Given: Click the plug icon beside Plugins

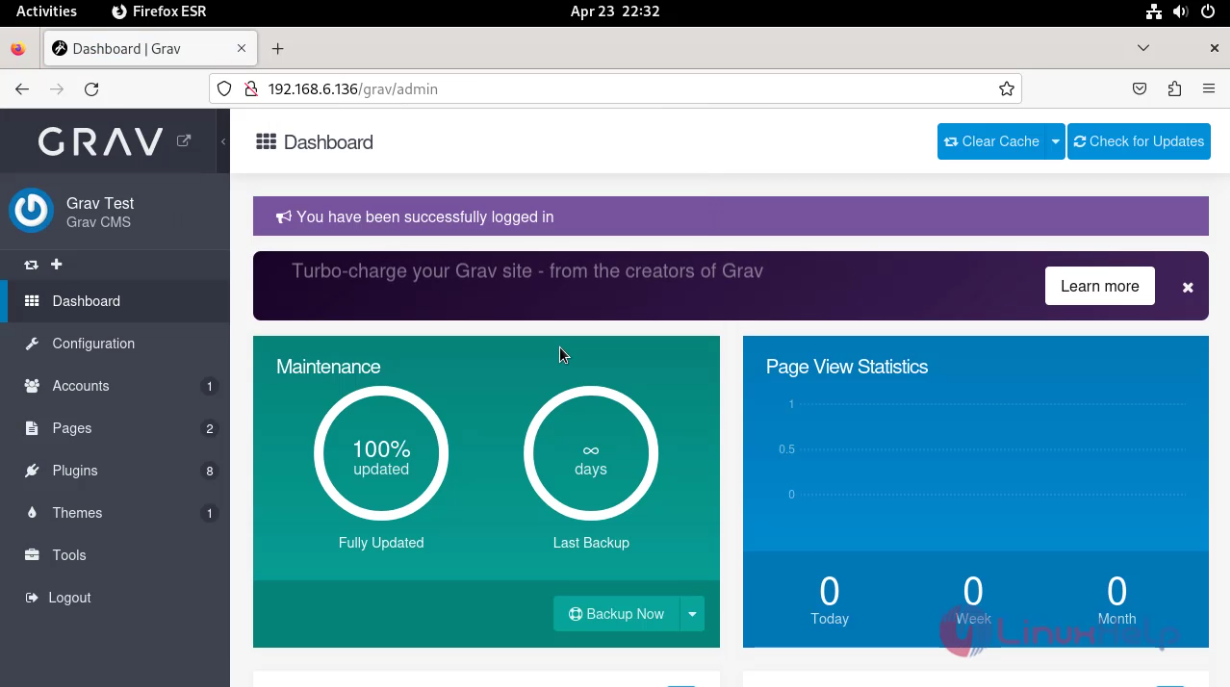Looking at the screenshot, I should 32,470.
